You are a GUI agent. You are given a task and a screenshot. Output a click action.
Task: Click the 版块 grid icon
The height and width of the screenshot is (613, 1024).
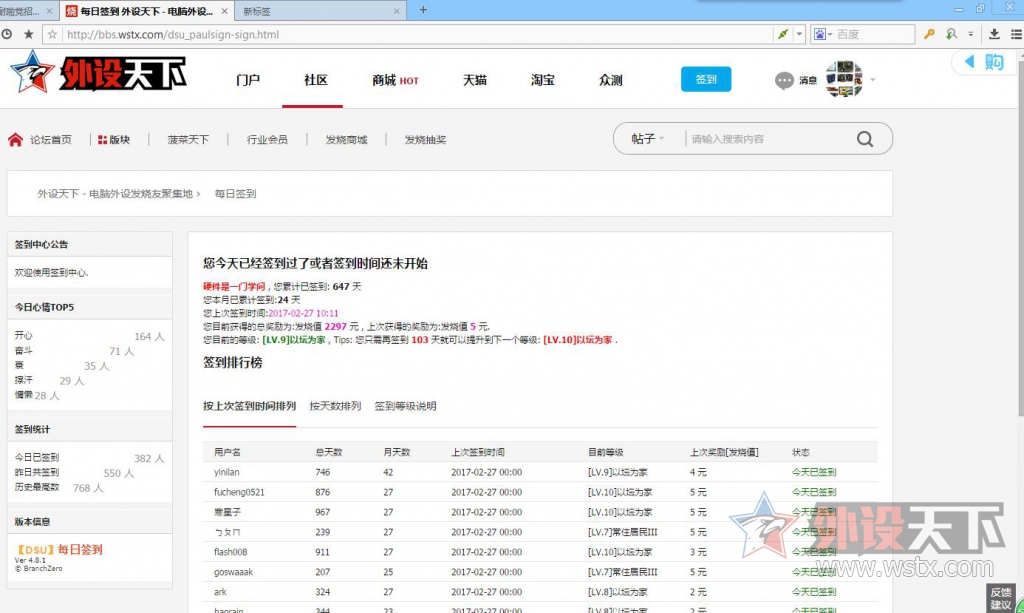point(102,140)
